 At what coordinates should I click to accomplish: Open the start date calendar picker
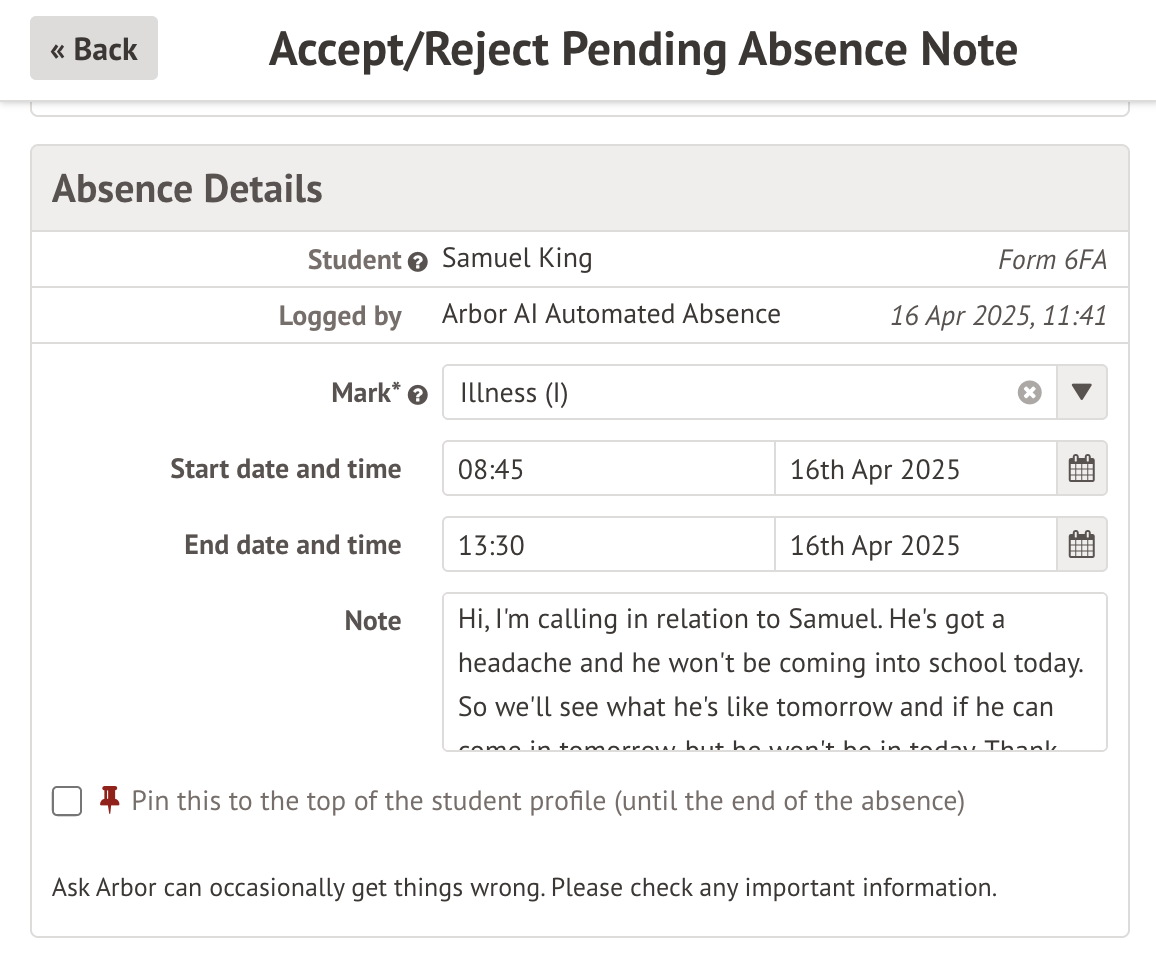[x=1082, y=469]
